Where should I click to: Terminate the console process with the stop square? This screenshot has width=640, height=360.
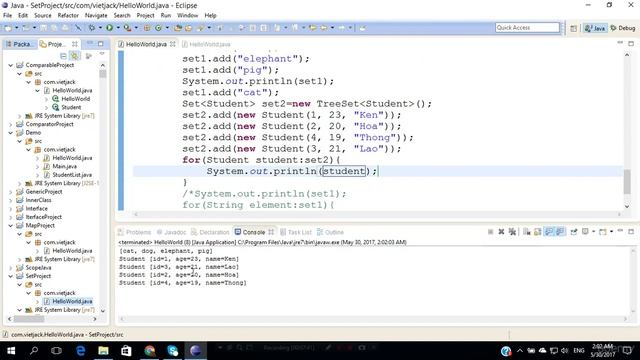click(490, 232)
